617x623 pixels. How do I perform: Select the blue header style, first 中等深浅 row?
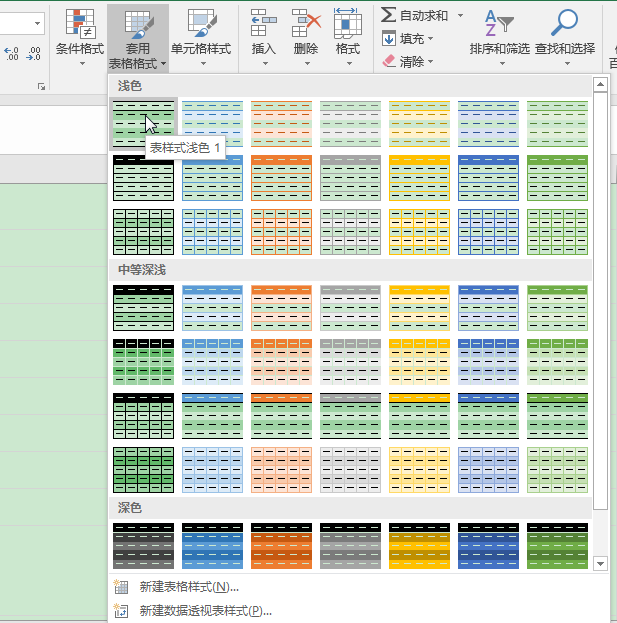(213, 308)
